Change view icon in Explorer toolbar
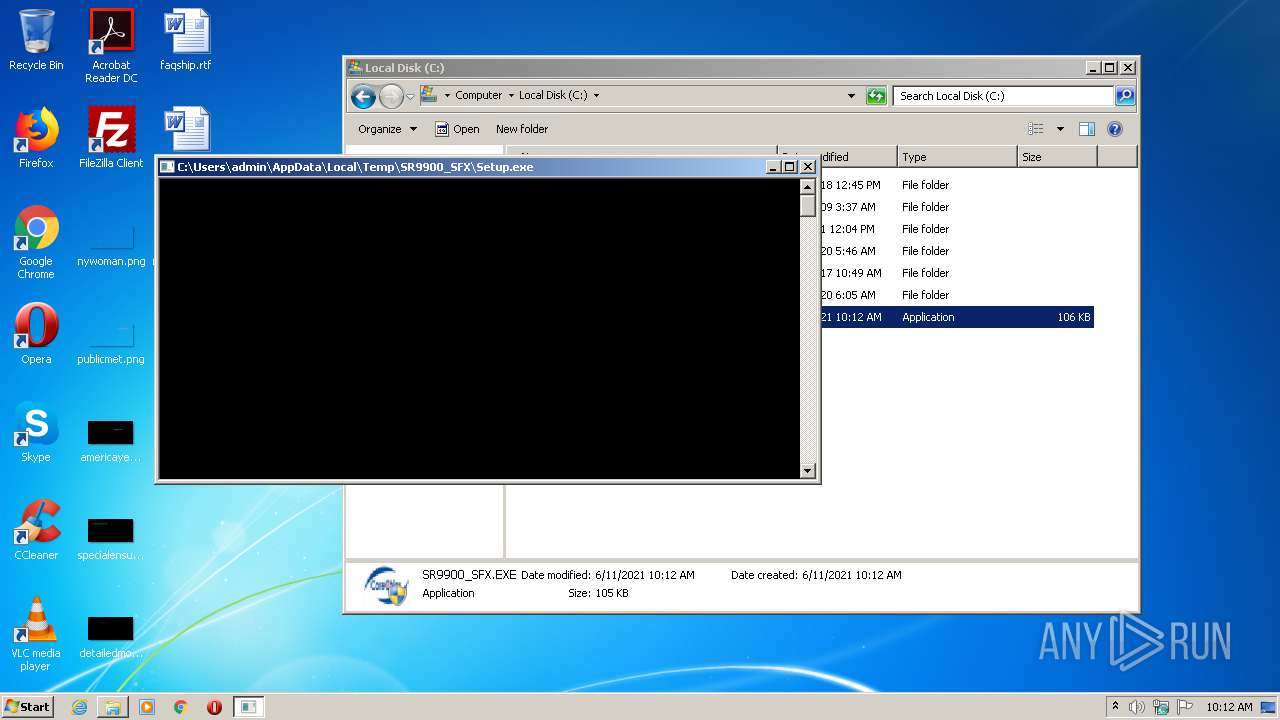1280x720 pixels. (1036, 129)
